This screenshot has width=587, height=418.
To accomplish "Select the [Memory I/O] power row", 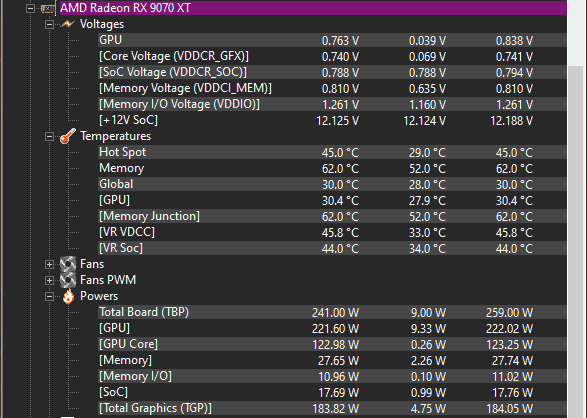I will (332, 376).
